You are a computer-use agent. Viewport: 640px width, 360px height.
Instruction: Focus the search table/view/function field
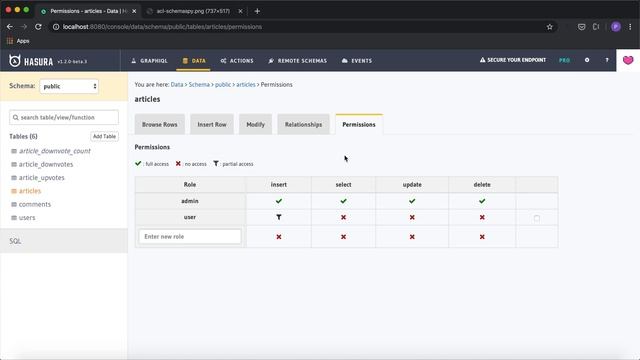tap(64, 118)
